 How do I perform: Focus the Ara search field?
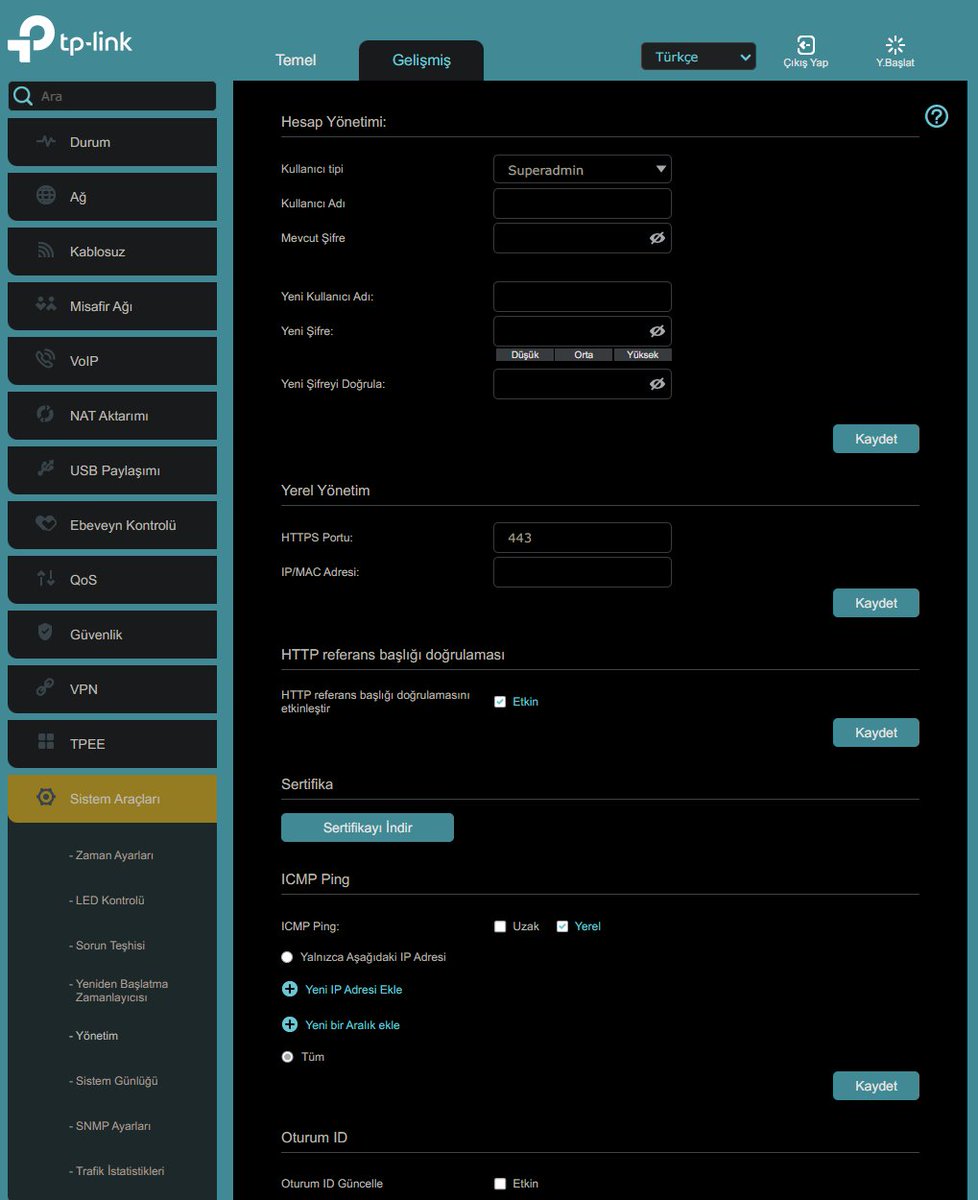[112, 96]
